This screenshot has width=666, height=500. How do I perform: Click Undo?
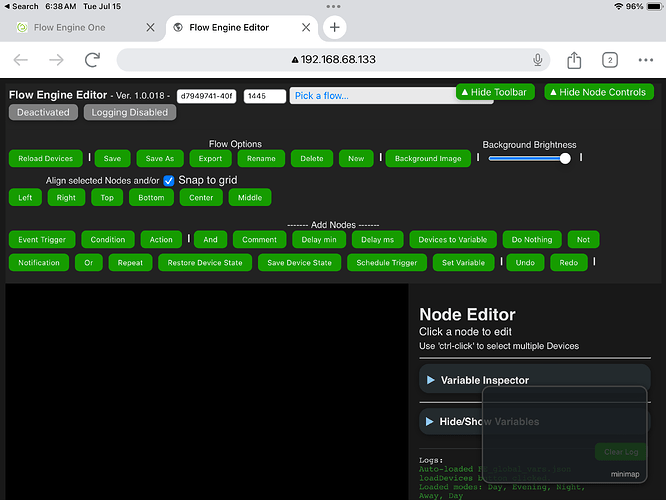[x=525, y=263]
